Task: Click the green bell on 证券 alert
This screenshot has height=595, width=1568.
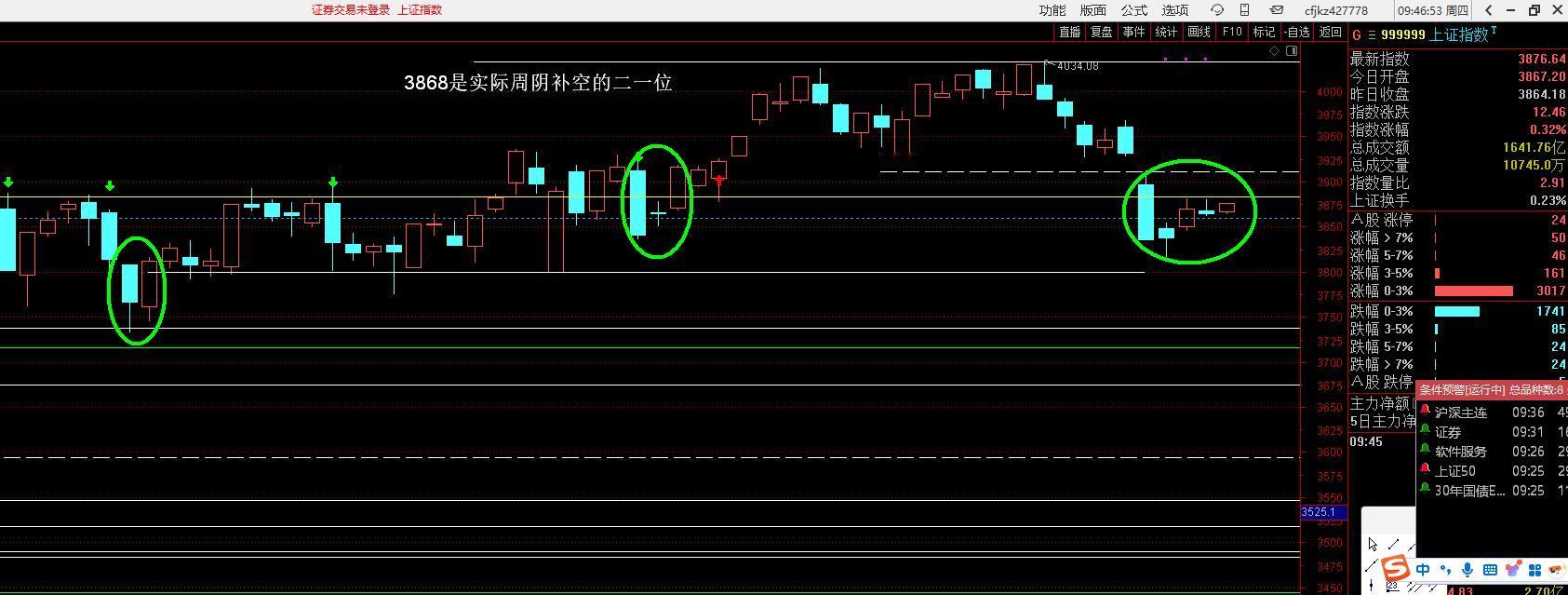Action: [x=1425, y=430]
